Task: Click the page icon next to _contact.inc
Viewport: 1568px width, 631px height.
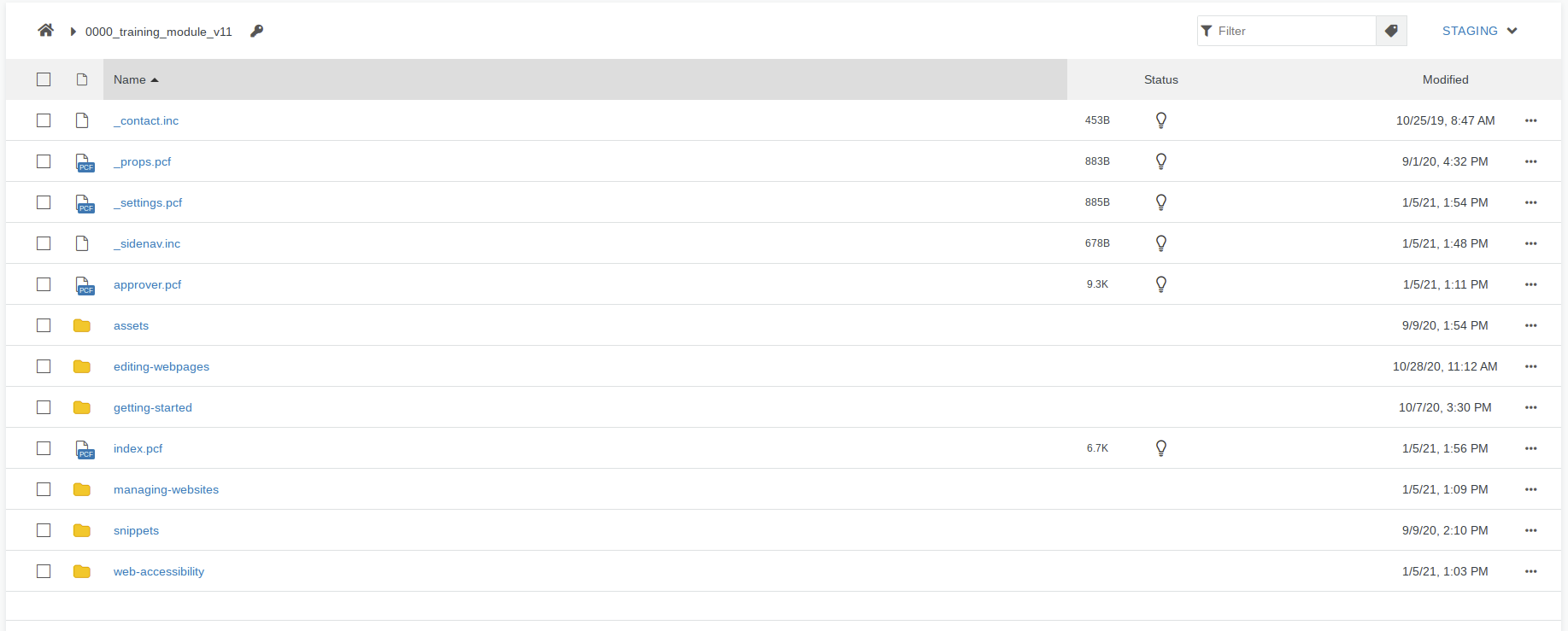Action: point(82,120)
